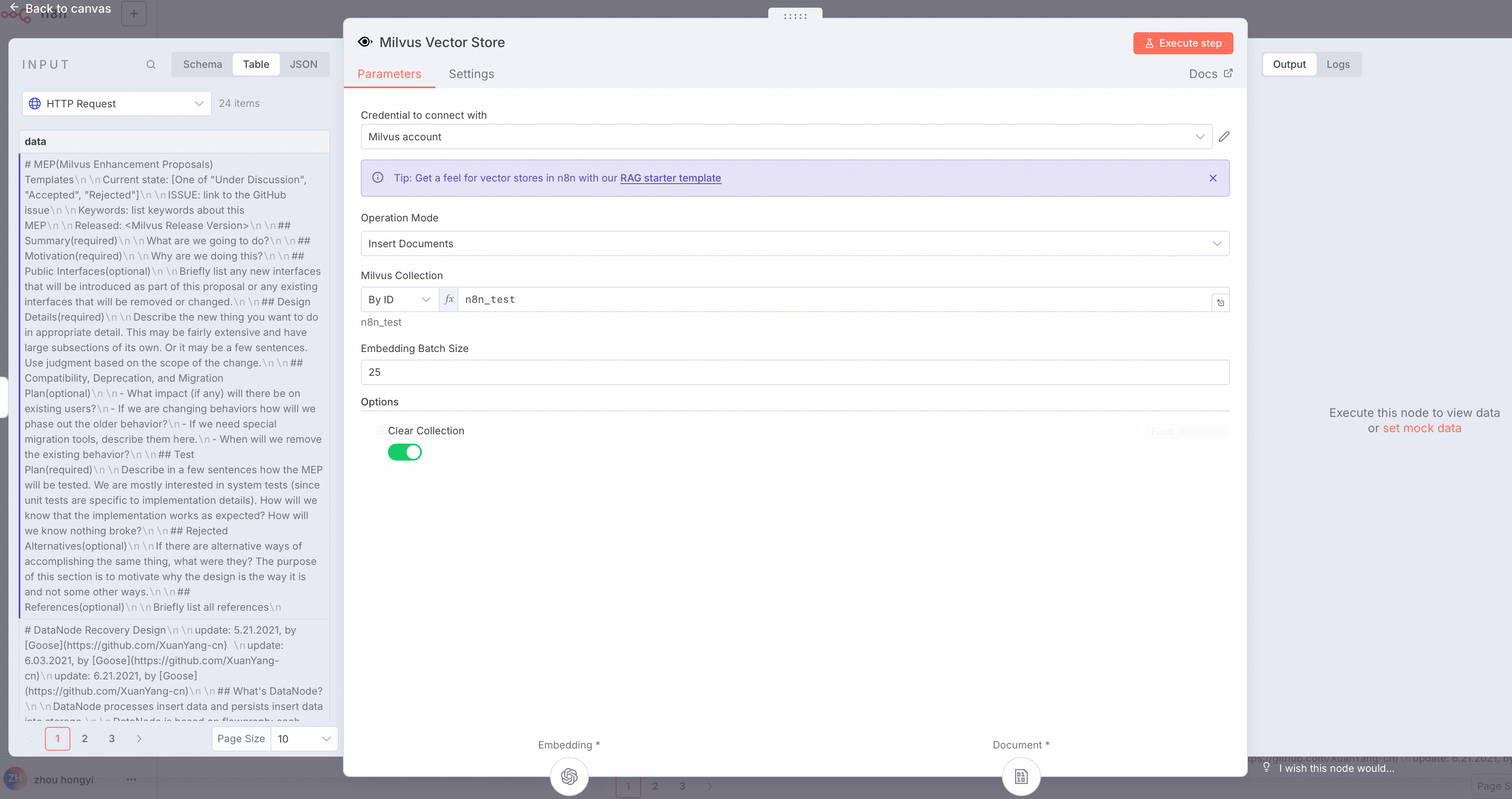Screen dimensions: 1512x799
Task: Switch to the Logs tab
Action: click(1339, 64)
